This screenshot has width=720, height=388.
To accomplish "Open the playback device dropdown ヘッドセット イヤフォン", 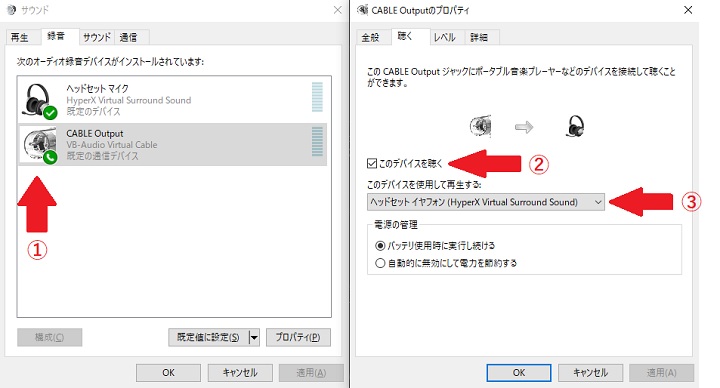I will (486, 202).
